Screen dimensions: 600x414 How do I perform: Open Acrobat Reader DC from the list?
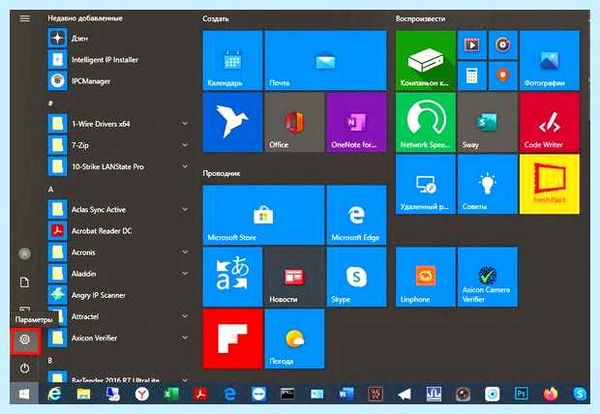click(x=119, y=231)
